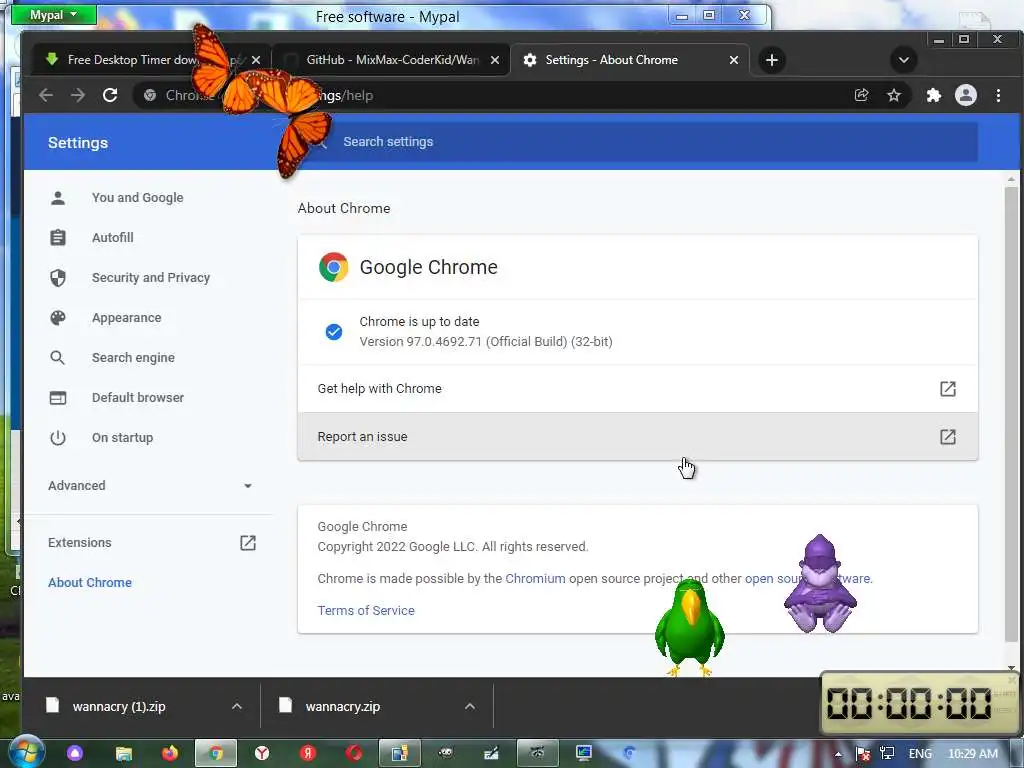Show hidden system tray icons arrow
This screenshot has height=768, width=1024.
tap(838, 754)
